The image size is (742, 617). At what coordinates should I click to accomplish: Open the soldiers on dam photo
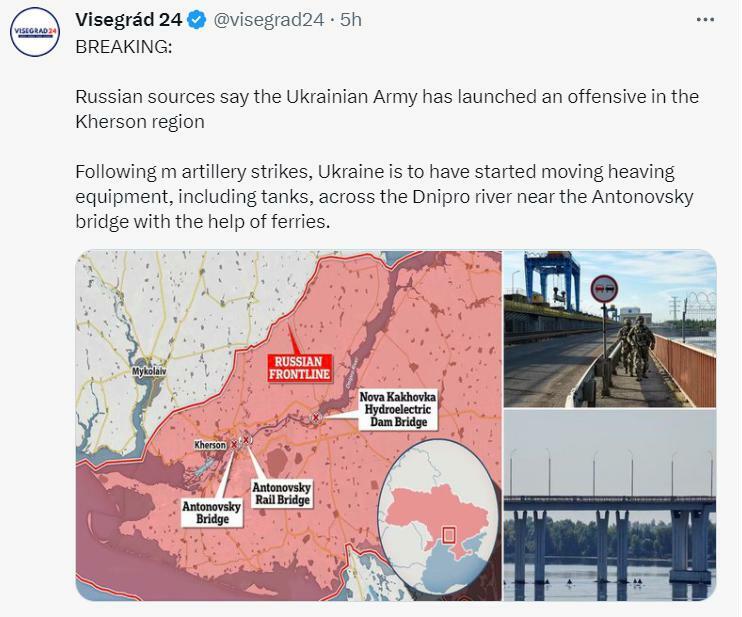pyautogui.click(x=610, y=329)
